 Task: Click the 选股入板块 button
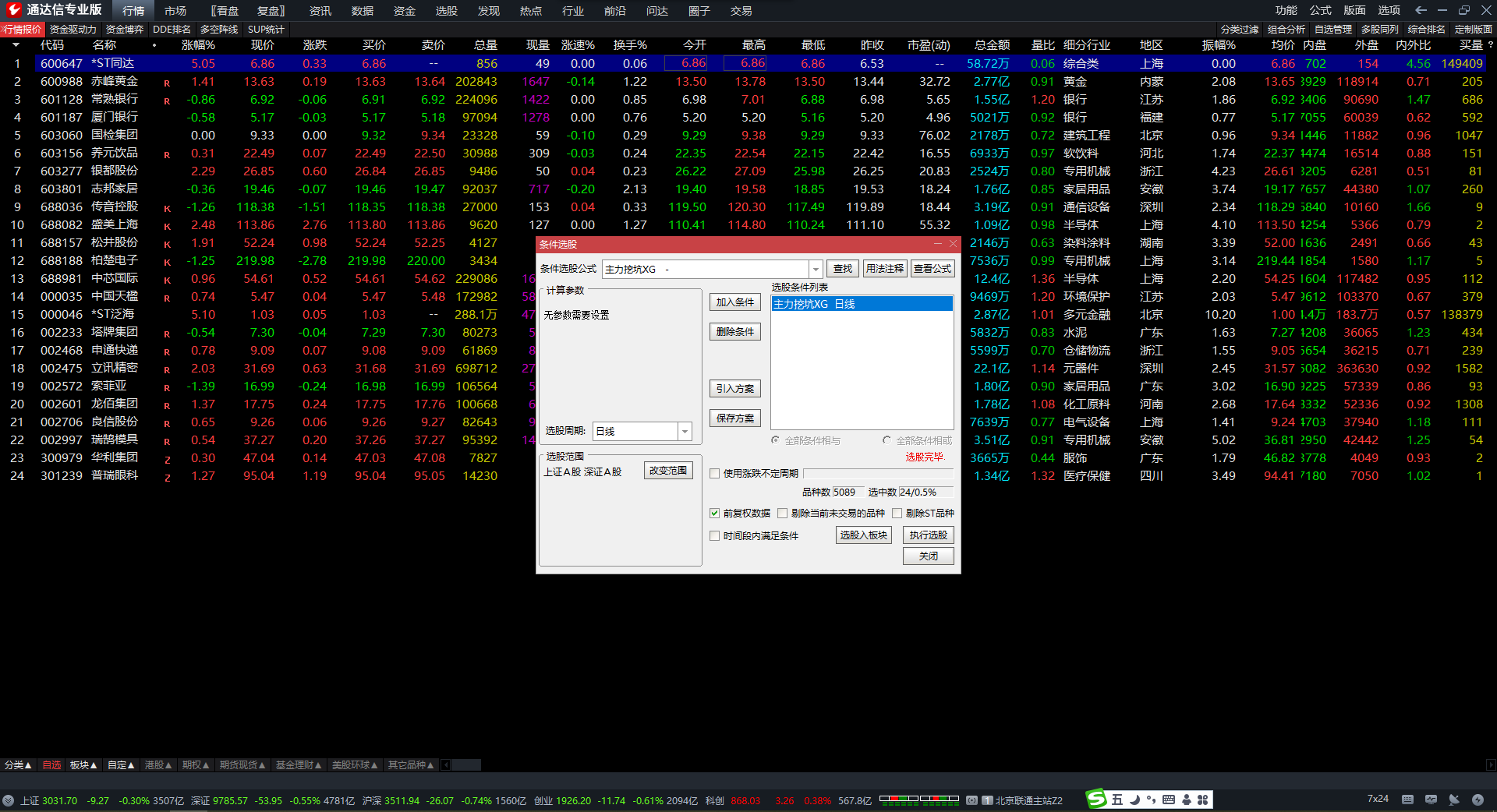click(x=864, y=535)
